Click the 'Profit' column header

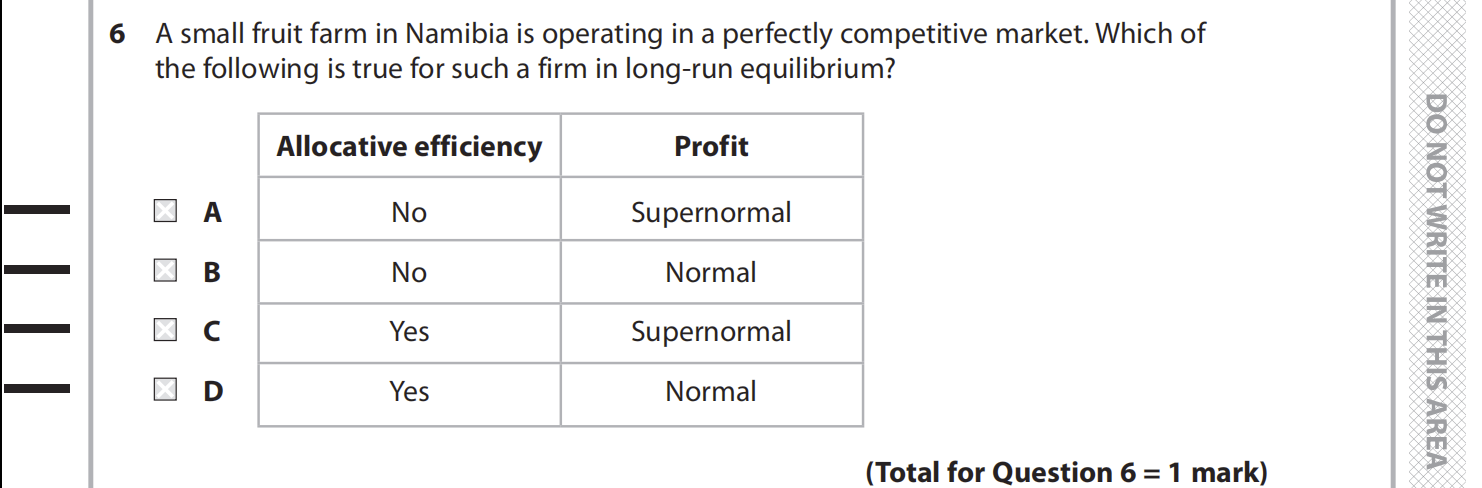coord(711,147)
